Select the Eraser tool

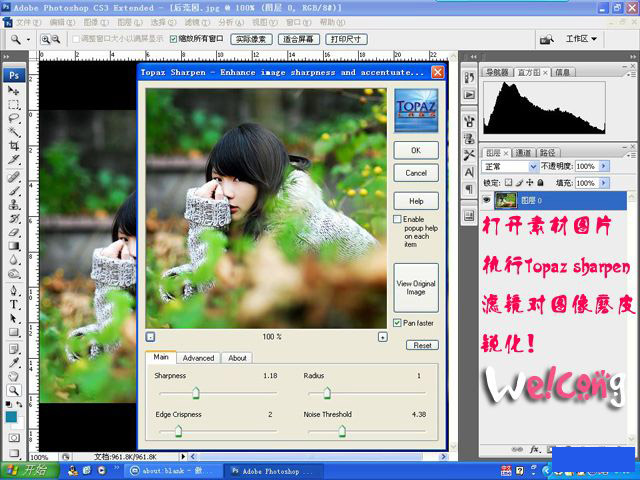(x=13, y=232)
